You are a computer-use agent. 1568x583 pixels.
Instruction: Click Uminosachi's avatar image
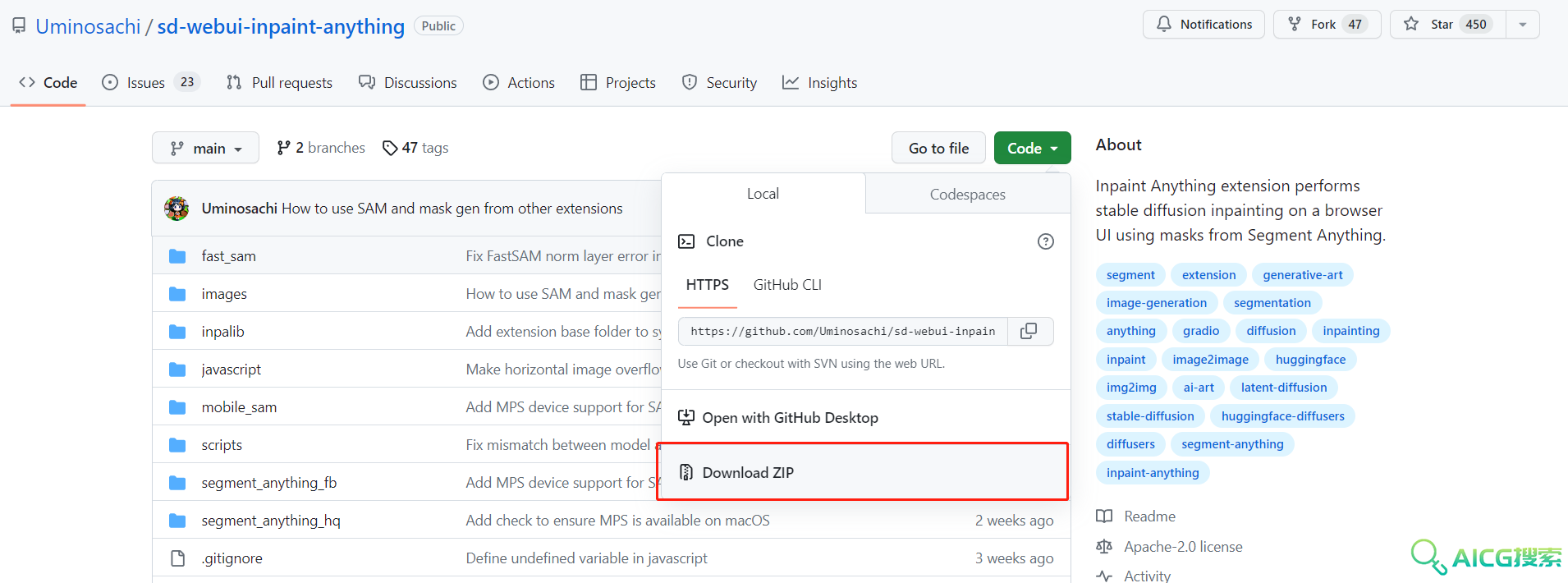click(177, 209)
